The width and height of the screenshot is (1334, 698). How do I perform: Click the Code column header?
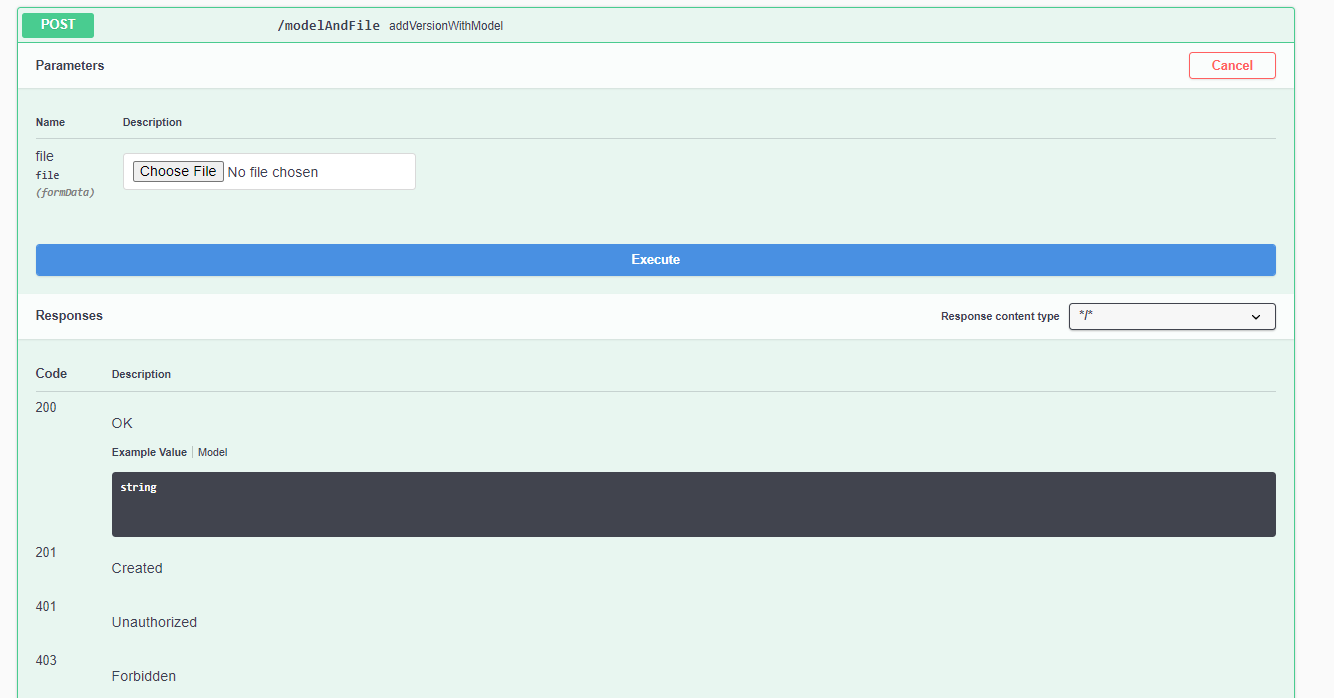coord(51,373)
